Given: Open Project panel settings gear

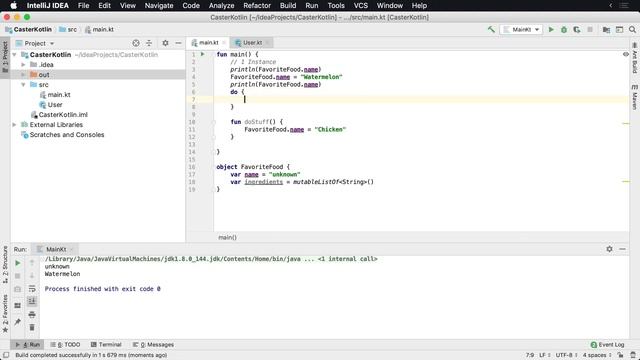Looking at the screenshot, I should click(x=165, y=43).
